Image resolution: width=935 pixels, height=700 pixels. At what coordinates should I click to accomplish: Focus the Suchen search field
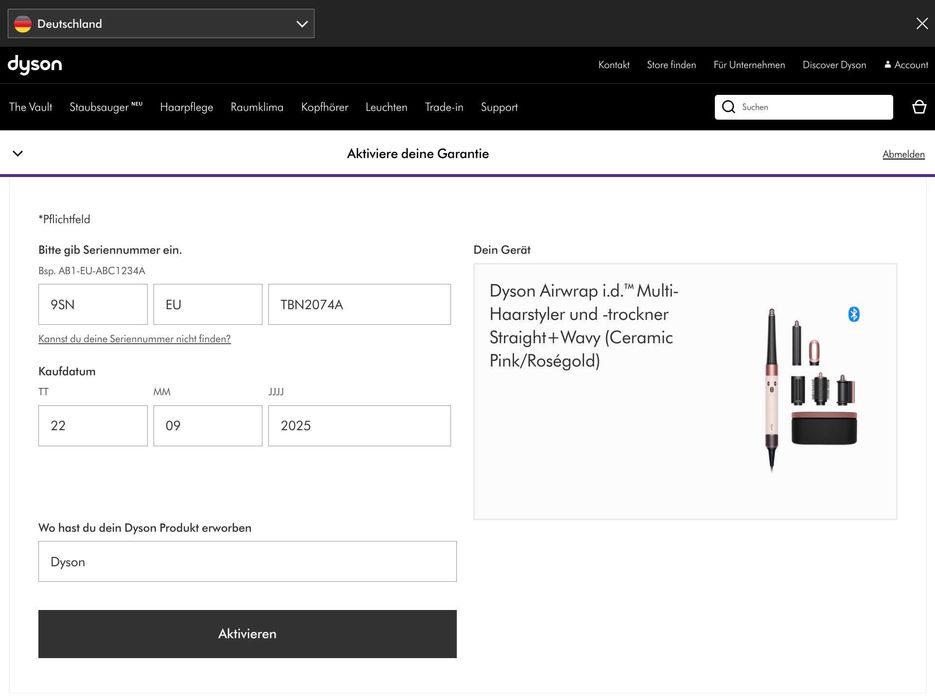pyautogui.click(x=814, y=107)
